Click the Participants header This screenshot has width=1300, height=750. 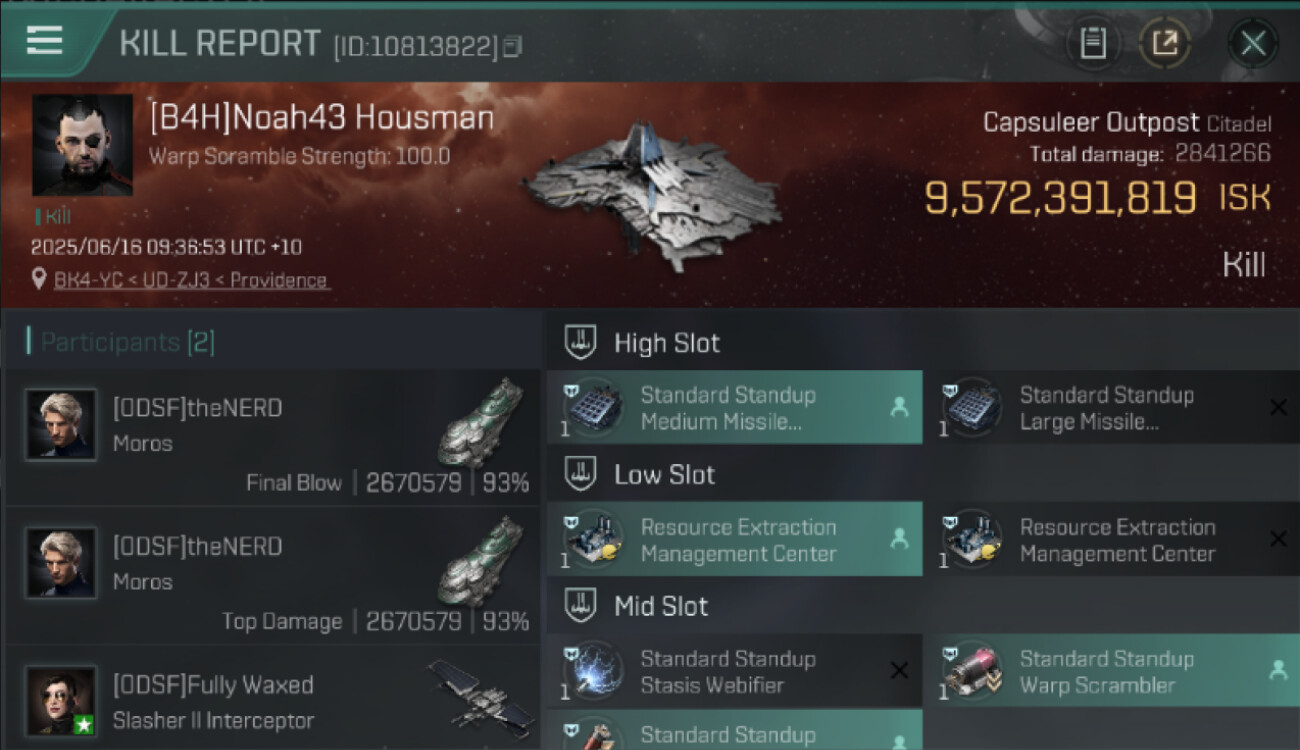[x=120, y=342]
